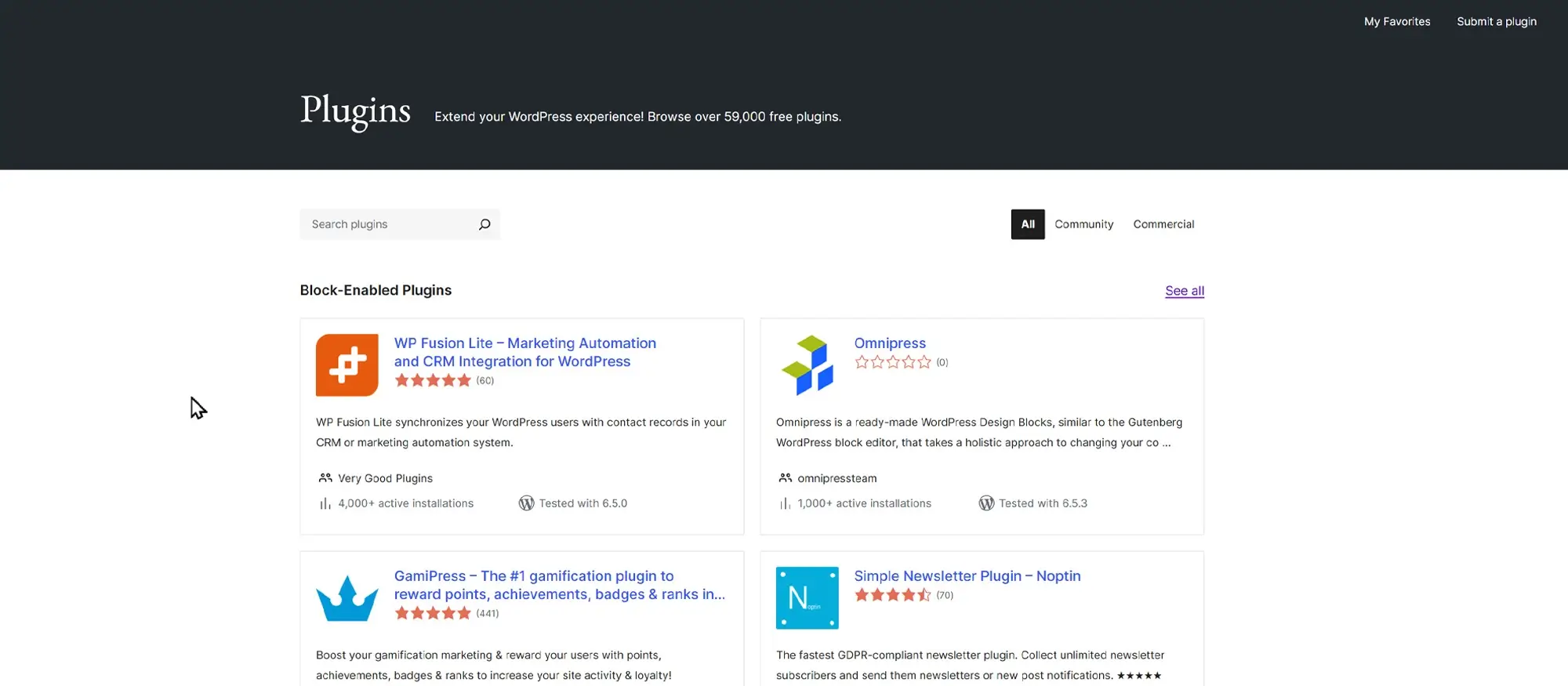
Task: Click the Very Good Plugins author name
Action: point(385,478)
